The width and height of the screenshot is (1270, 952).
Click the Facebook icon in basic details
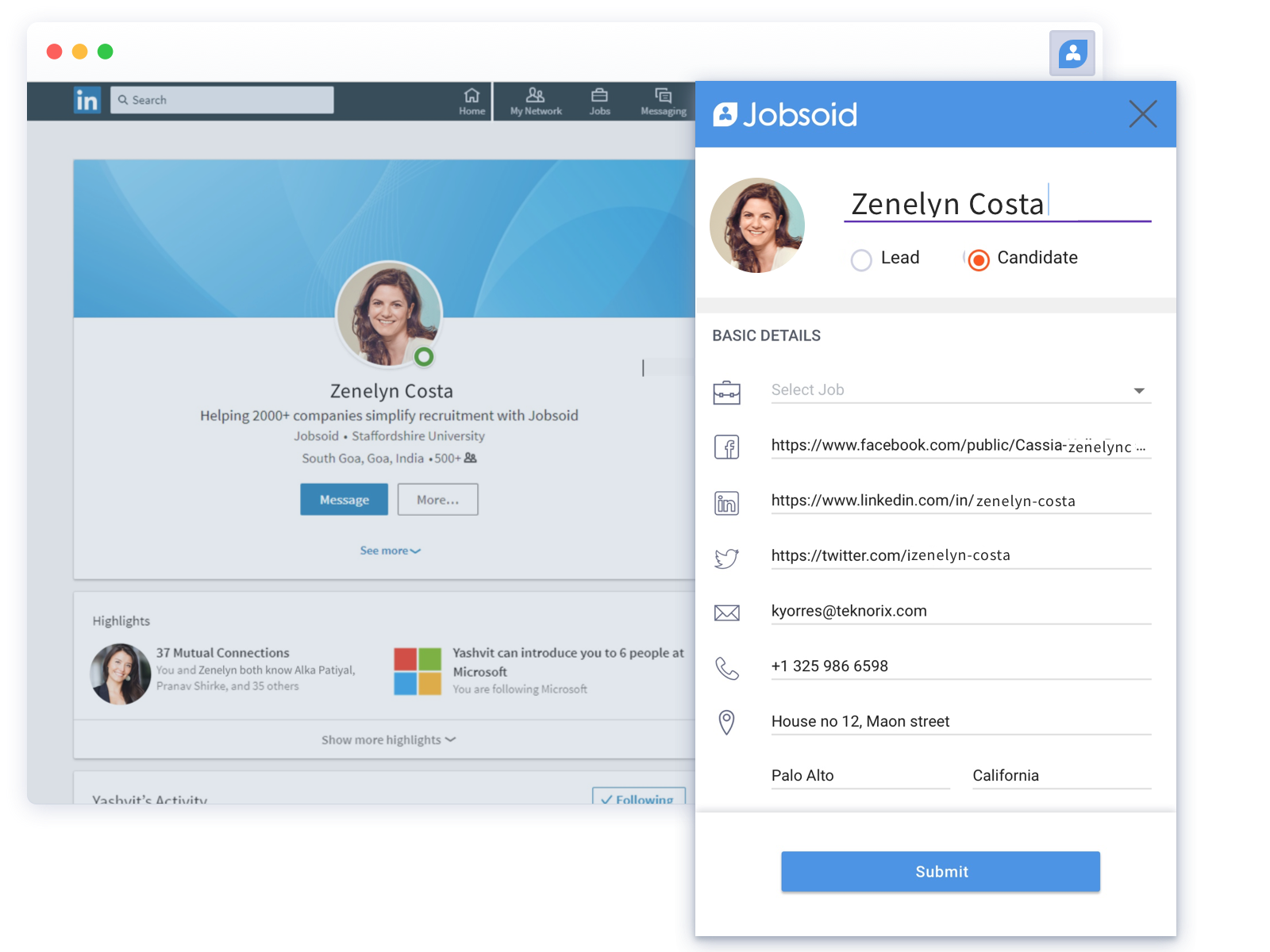point(726,447)
